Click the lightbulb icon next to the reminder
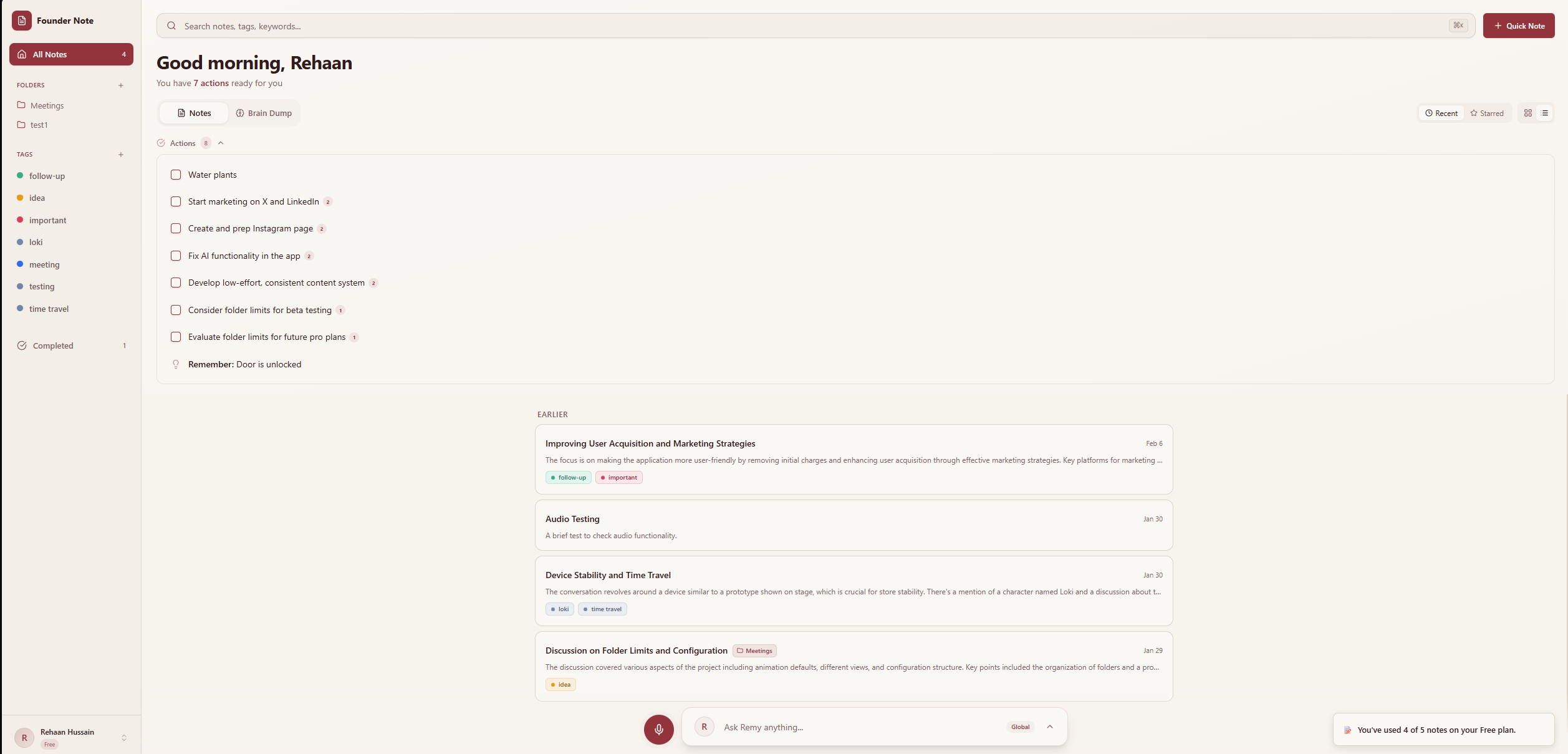 (x=176, y=364)
